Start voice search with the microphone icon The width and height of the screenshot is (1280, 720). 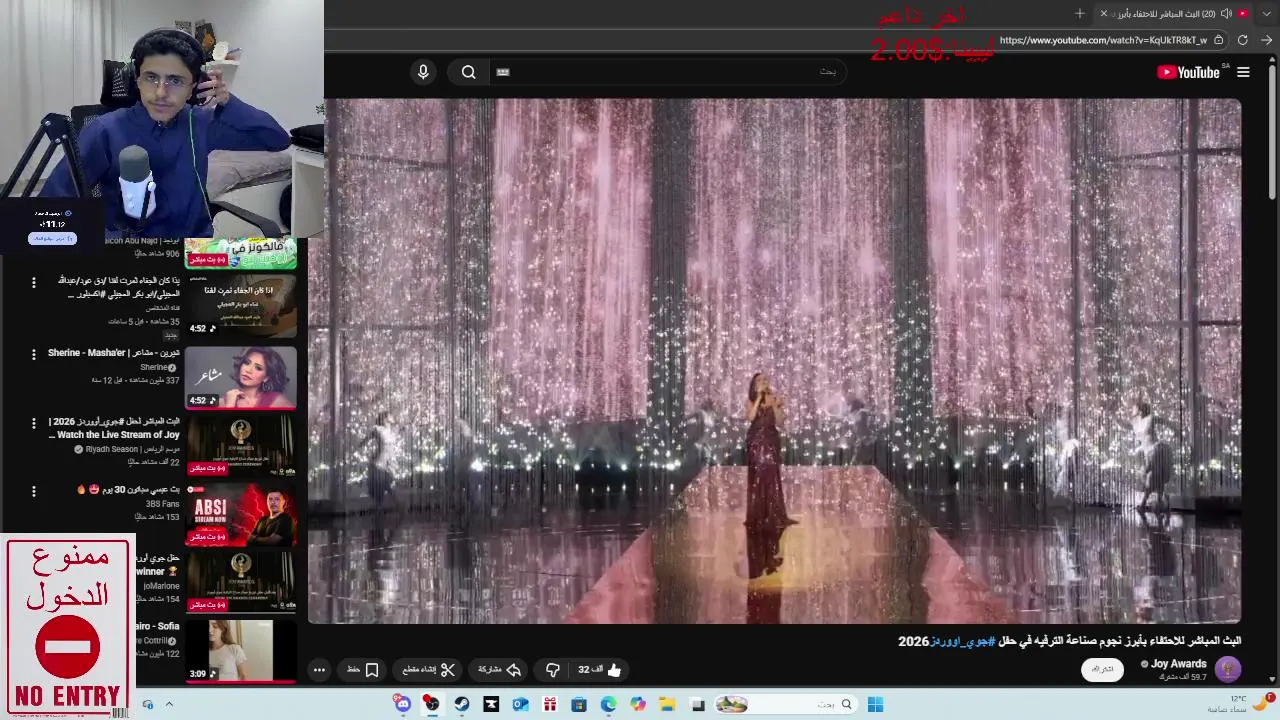pos(423,72)
